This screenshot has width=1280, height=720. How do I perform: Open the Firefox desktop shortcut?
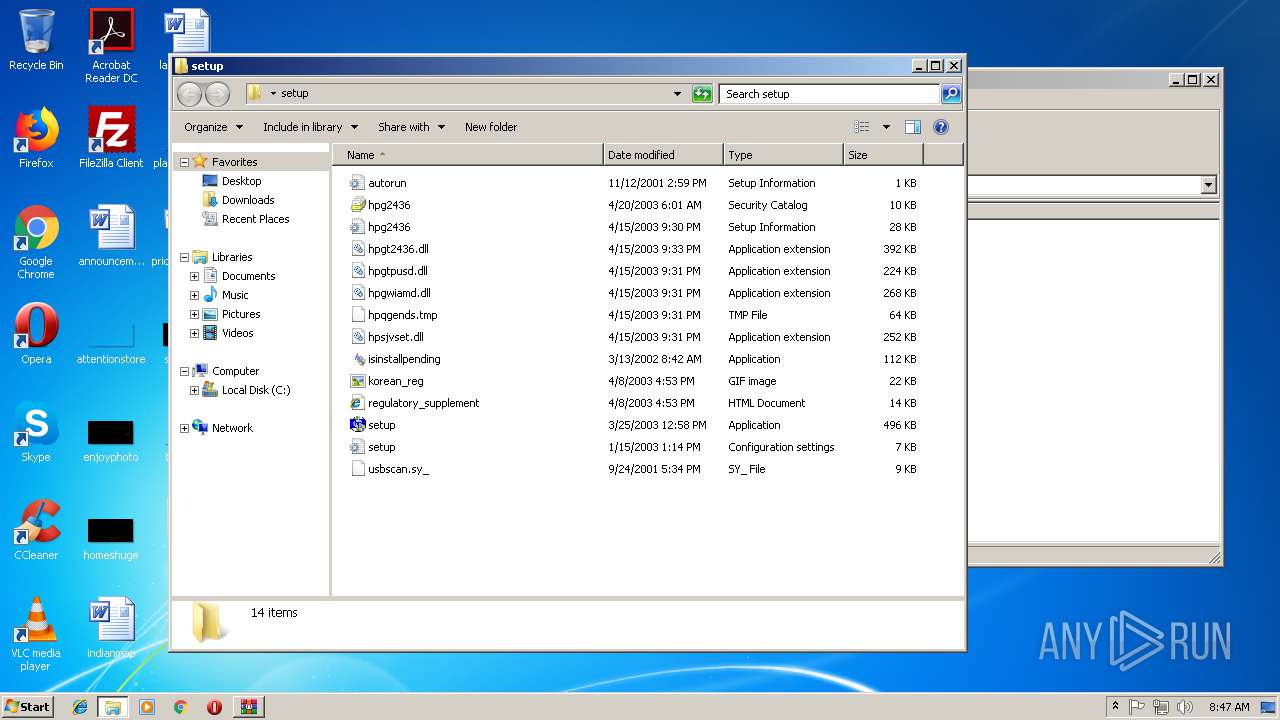point(36,138)
